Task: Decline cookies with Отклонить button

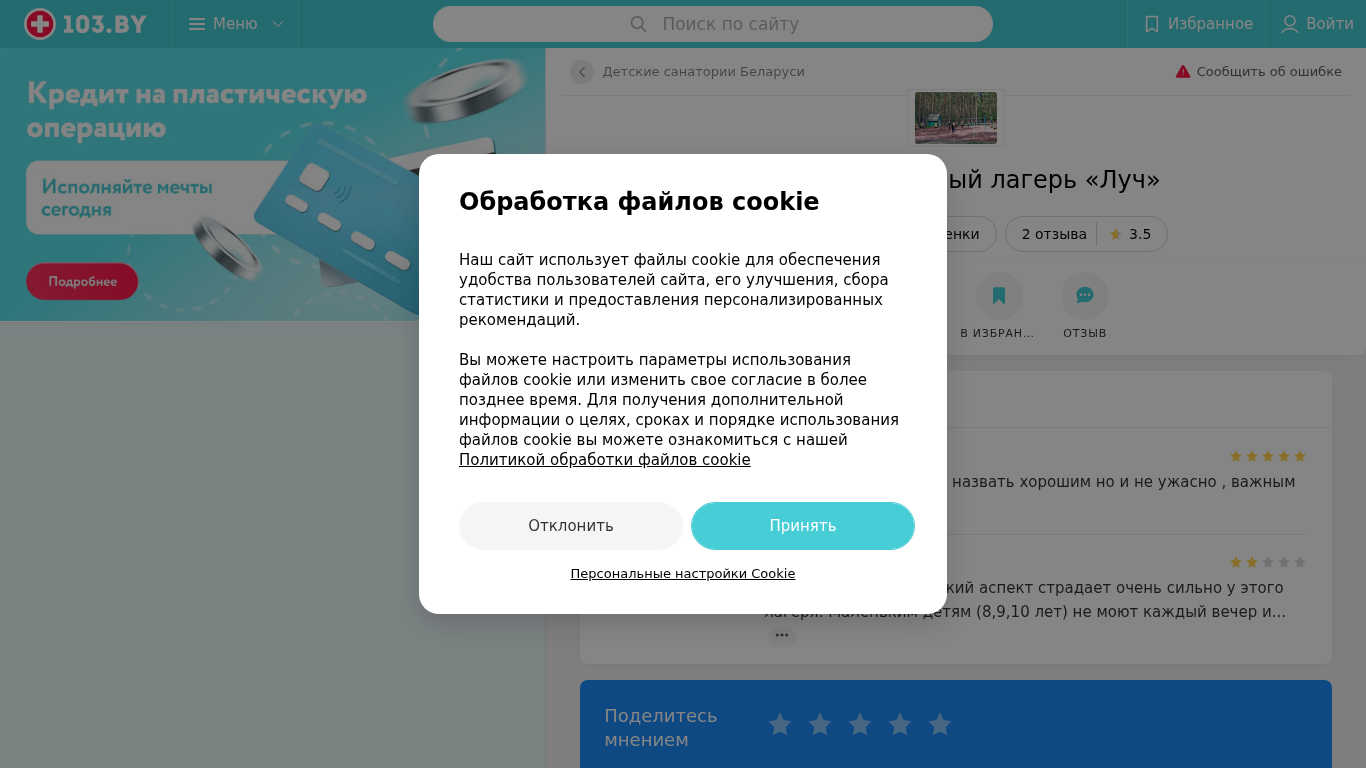Action: (571, 526)
